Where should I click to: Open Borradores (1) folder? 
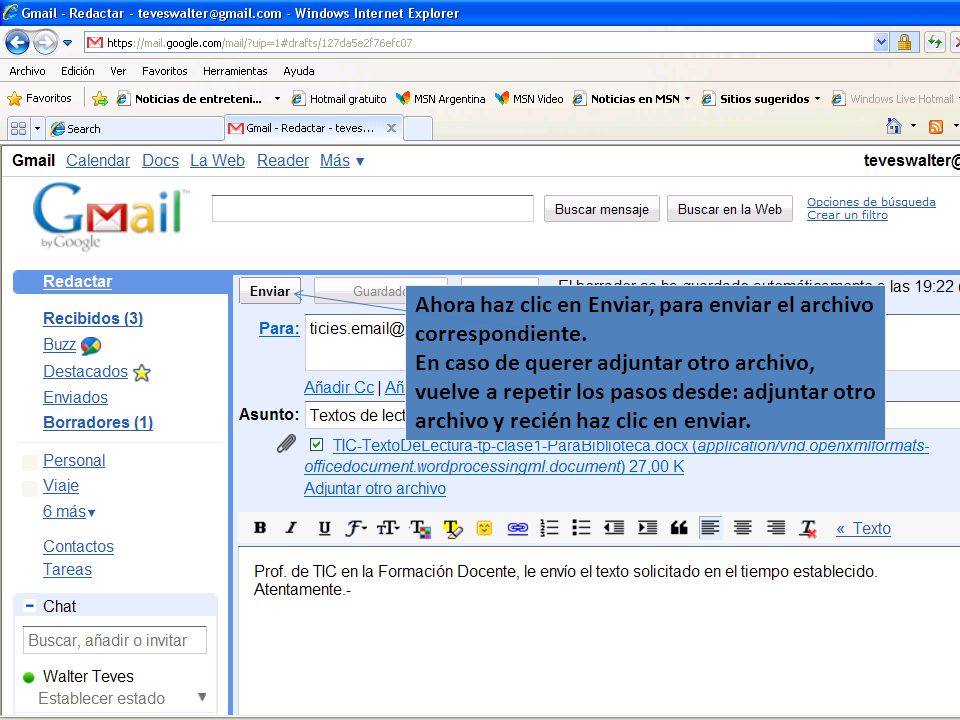coord(98,422)
